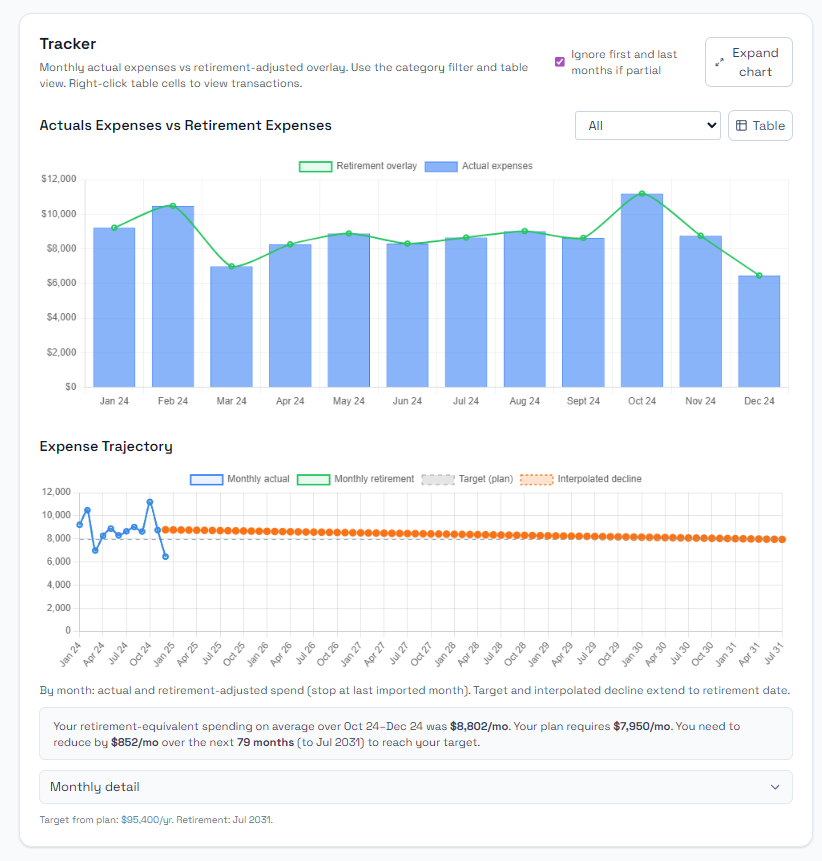Viewport: 822px width, 861px height.
Task: Toggle the Actual expenses legend item
Action: click(x=479, y=166)
